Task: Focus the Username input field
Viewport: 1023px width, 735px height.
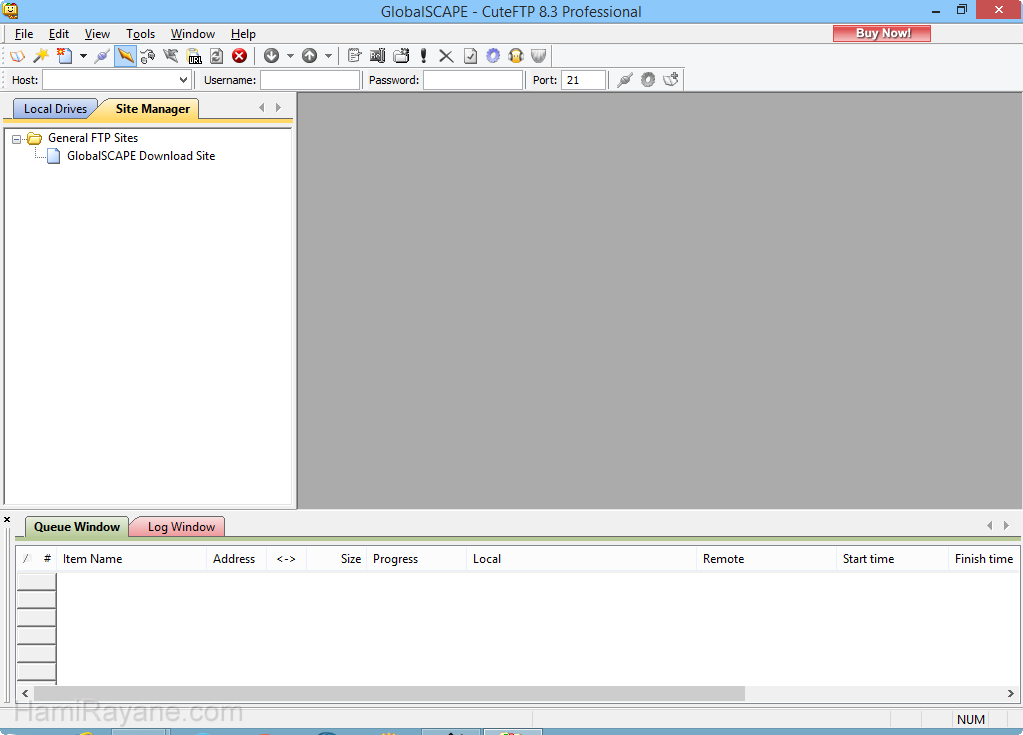Action: point(310,80)
